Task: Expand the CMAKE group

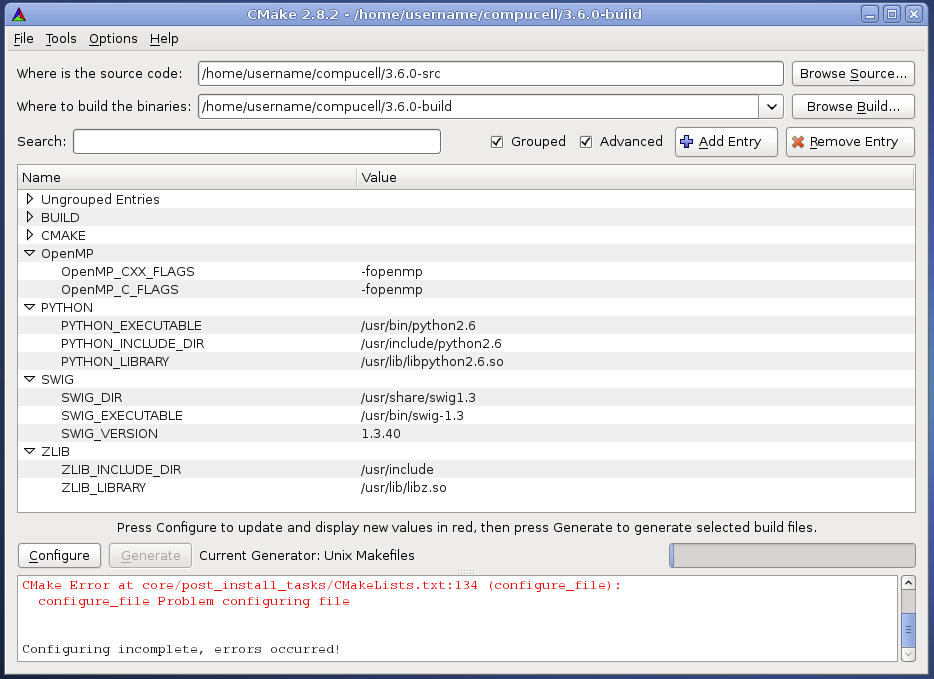Action: [30, 235]
